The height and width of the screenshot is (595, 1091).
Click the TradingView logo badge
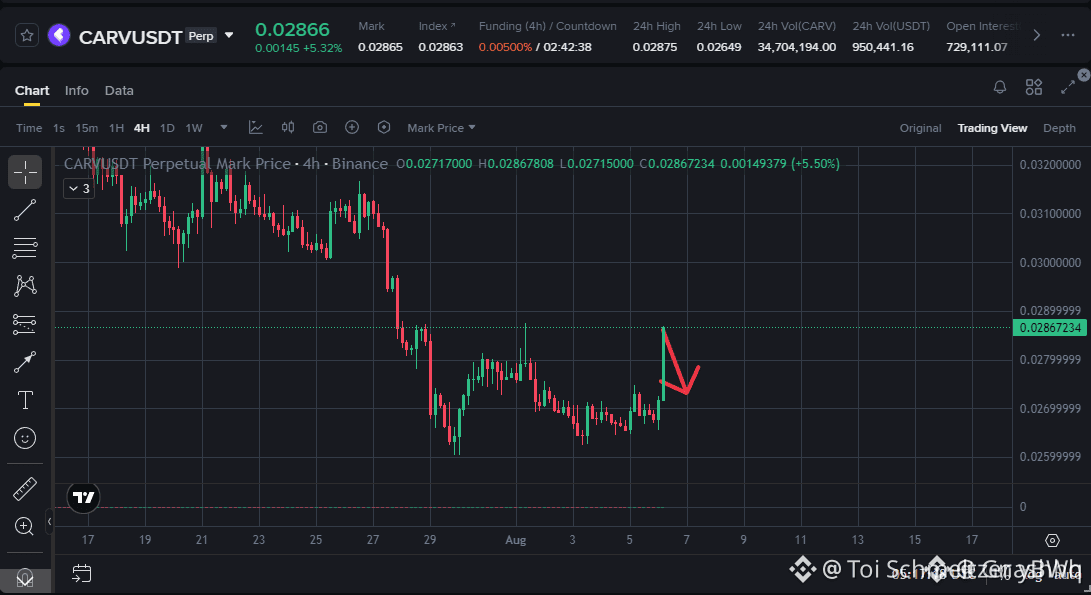tap(83, 497)
